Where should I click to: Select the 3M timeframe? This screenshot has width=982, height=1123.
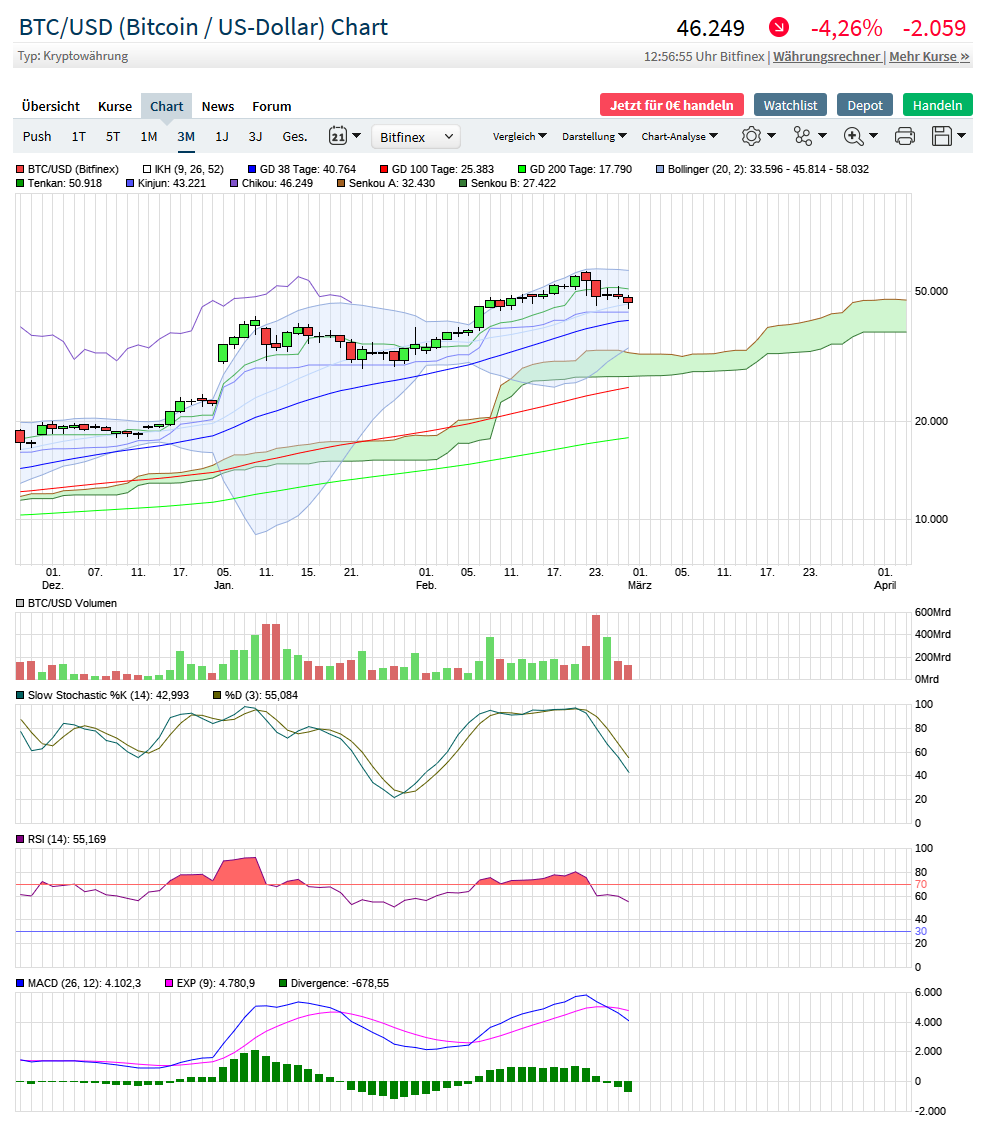[186, 136]
